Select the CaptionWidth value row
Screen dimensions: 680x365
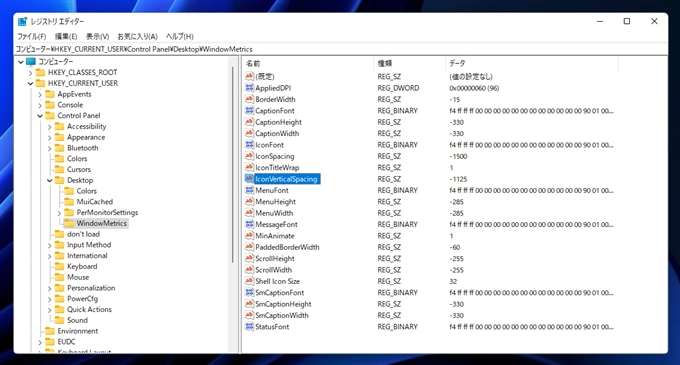[x=277, y=134]
